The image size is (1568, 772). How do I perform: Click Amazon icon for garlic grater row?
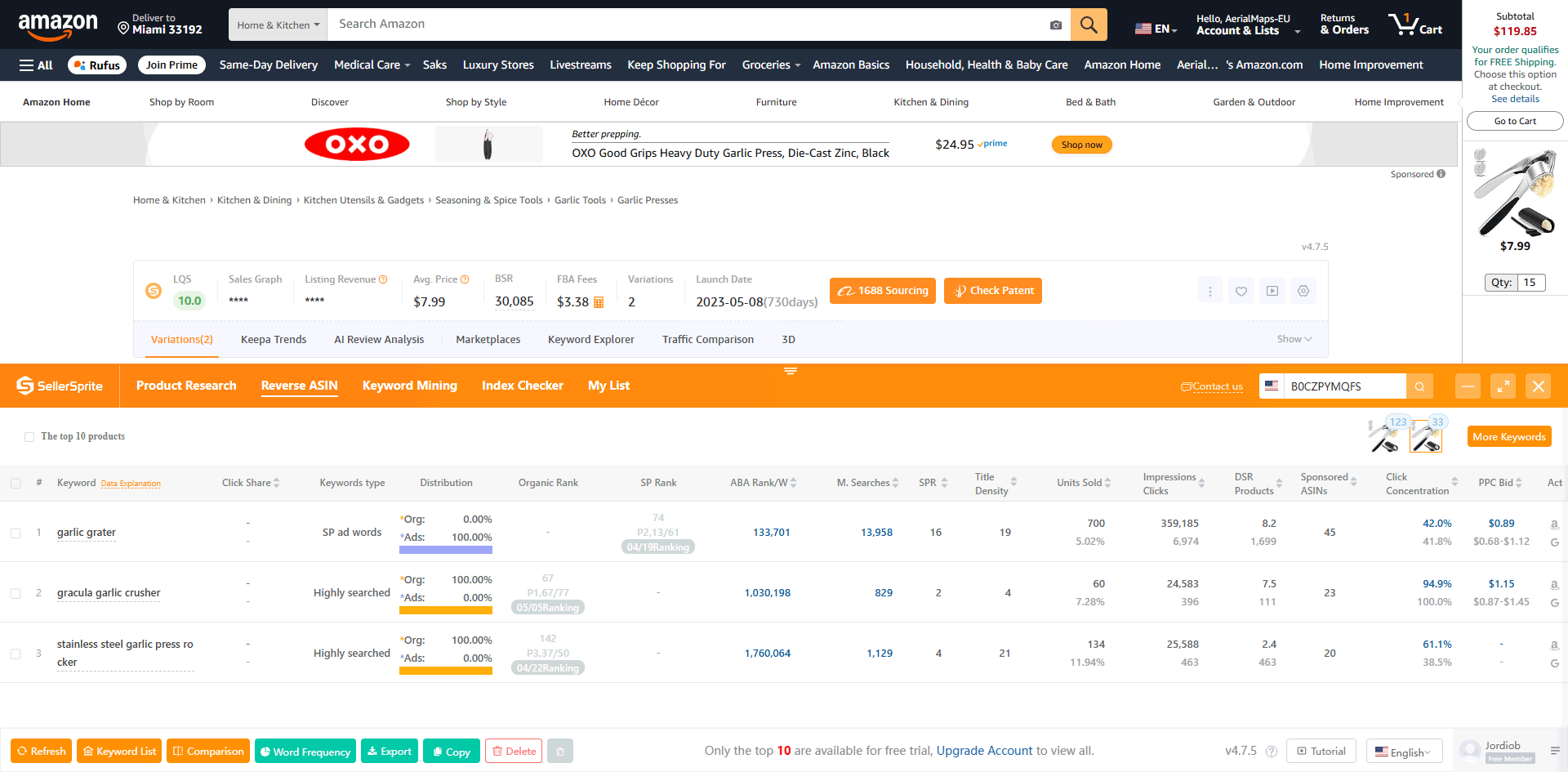tap(1554, 524)
